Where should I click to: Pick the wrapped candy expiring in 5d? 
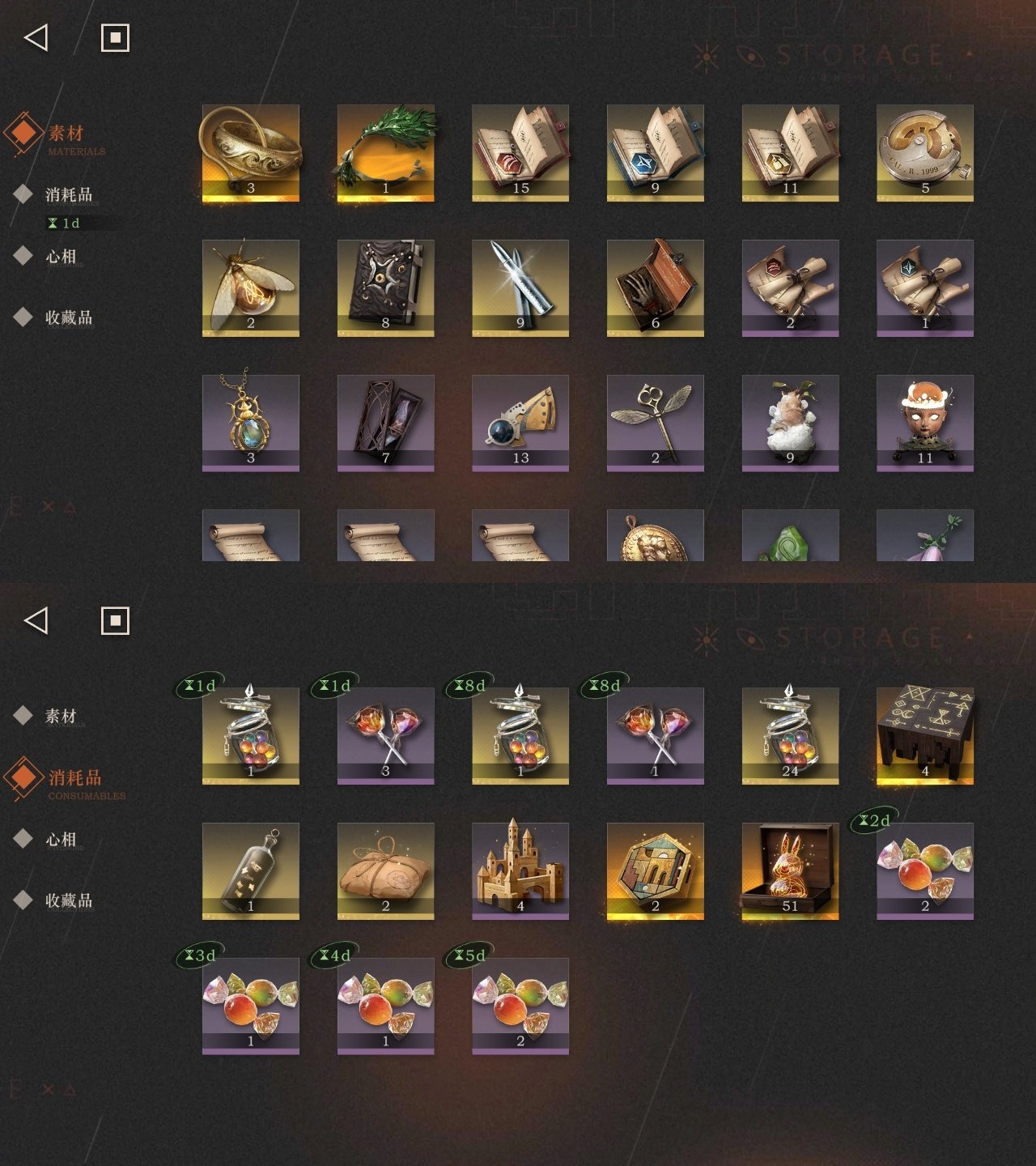point(520,1006)
